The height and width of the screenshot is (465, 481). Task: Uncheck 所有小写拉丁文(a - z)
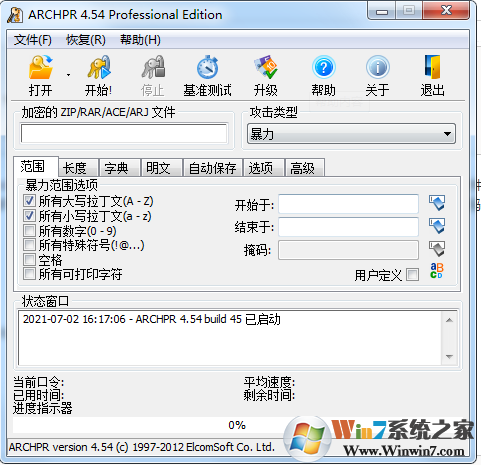pyautogui.click(x=29, y=216)
